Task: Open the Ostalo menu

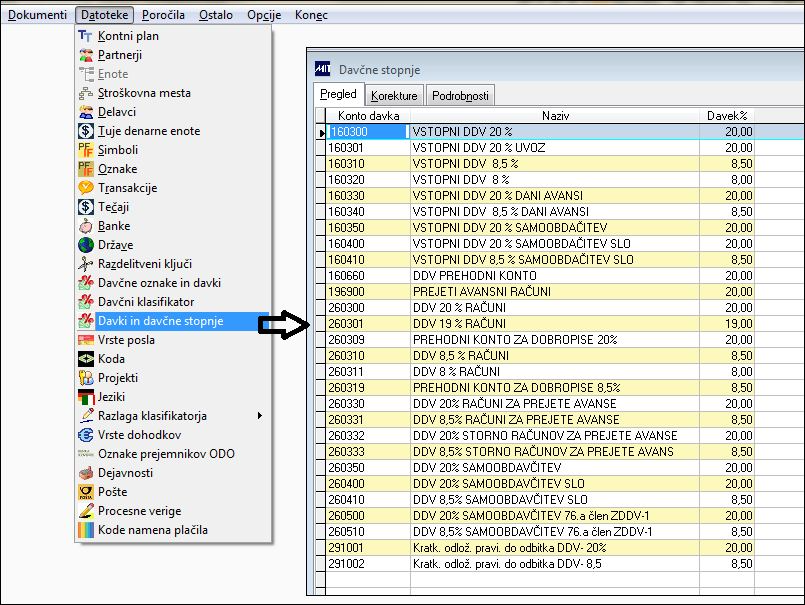Action: coord(216,15)
